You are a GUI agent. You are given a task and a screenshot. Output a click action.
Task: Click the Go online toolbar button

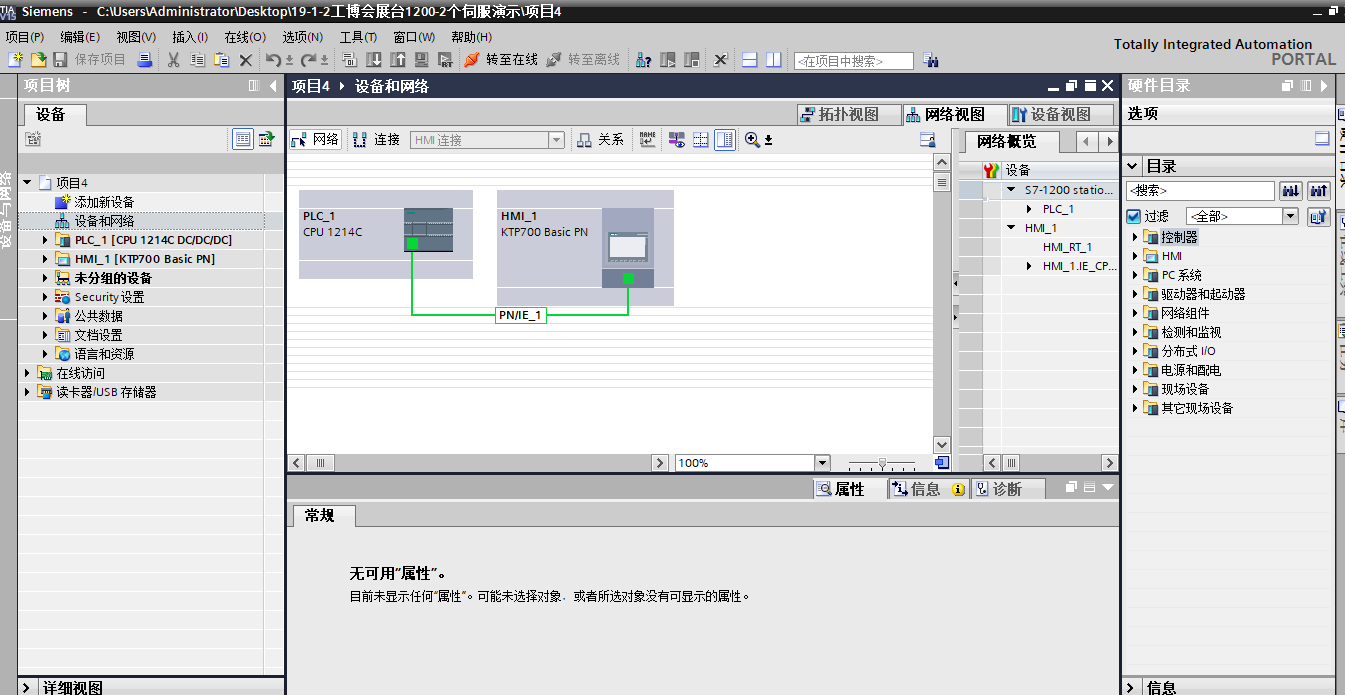tap(501, 60)
